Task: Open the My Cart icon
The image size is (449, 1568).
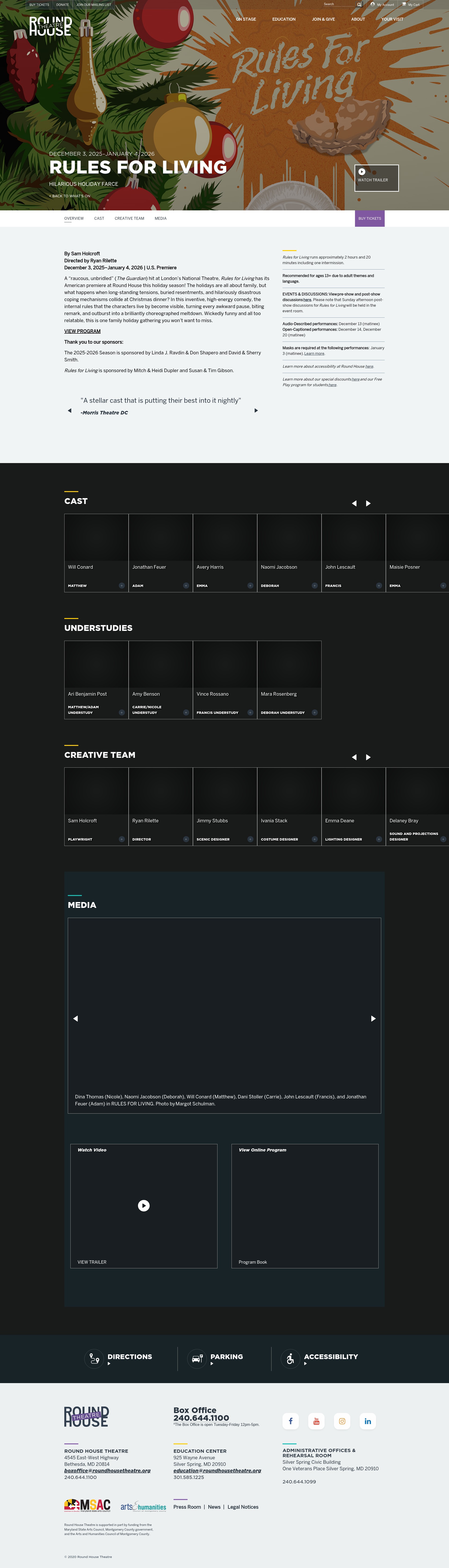Action: click(404, 4)
